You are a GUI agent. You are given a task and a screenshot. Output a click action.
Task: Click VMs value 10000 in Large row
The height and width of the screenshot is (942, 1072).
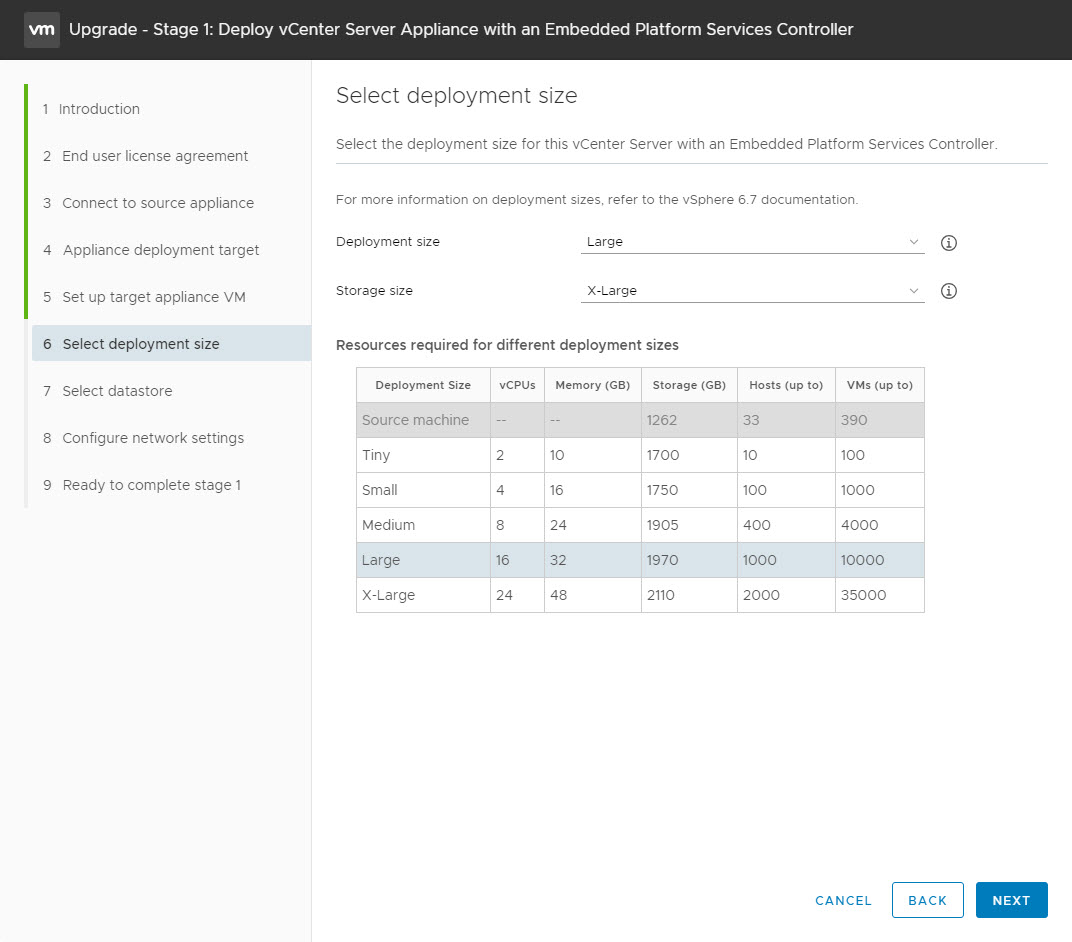[x=862, y=561]
